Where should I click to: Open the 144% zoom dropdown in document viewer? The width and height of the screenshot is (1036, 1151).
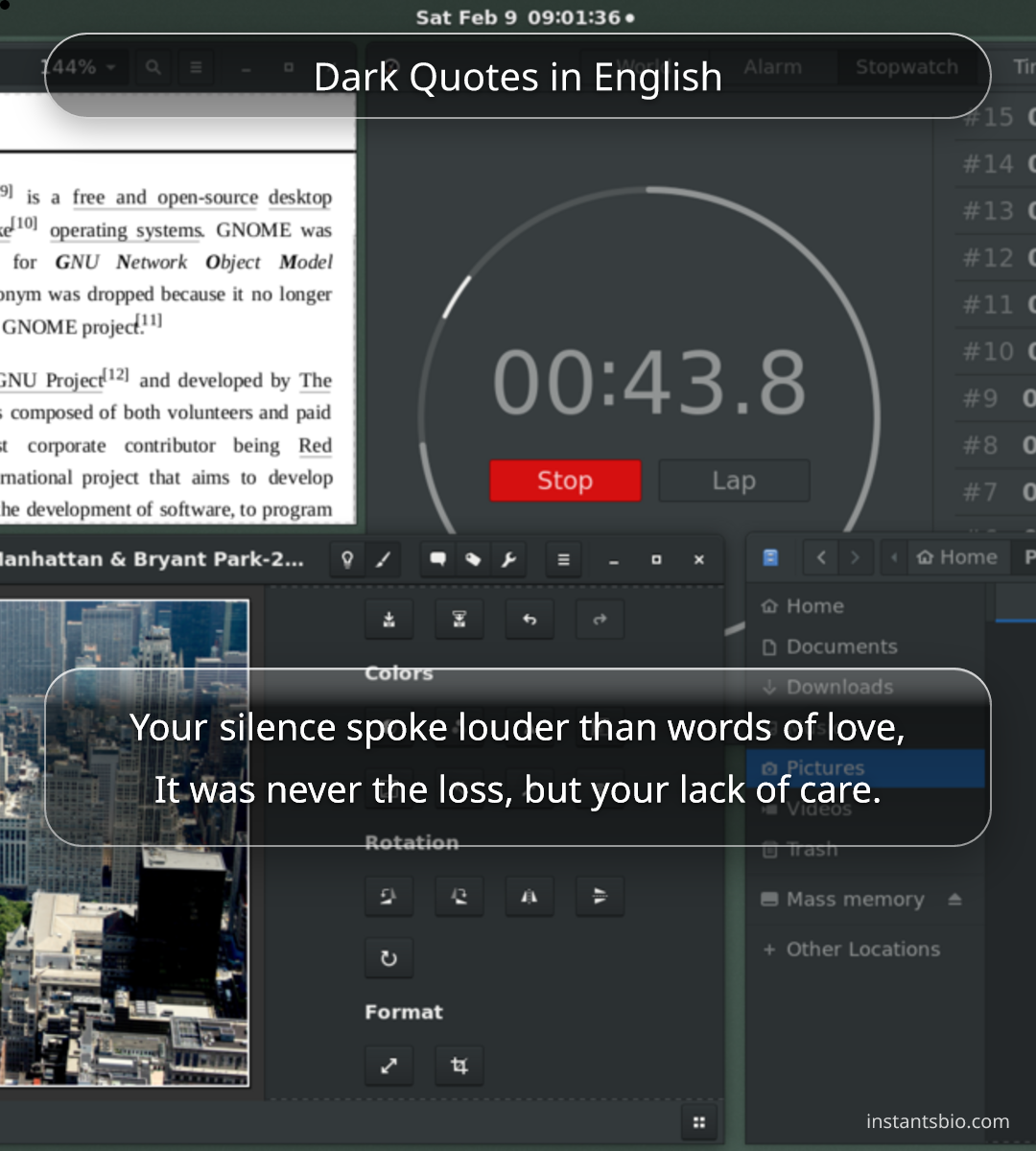tap(79, 67)
